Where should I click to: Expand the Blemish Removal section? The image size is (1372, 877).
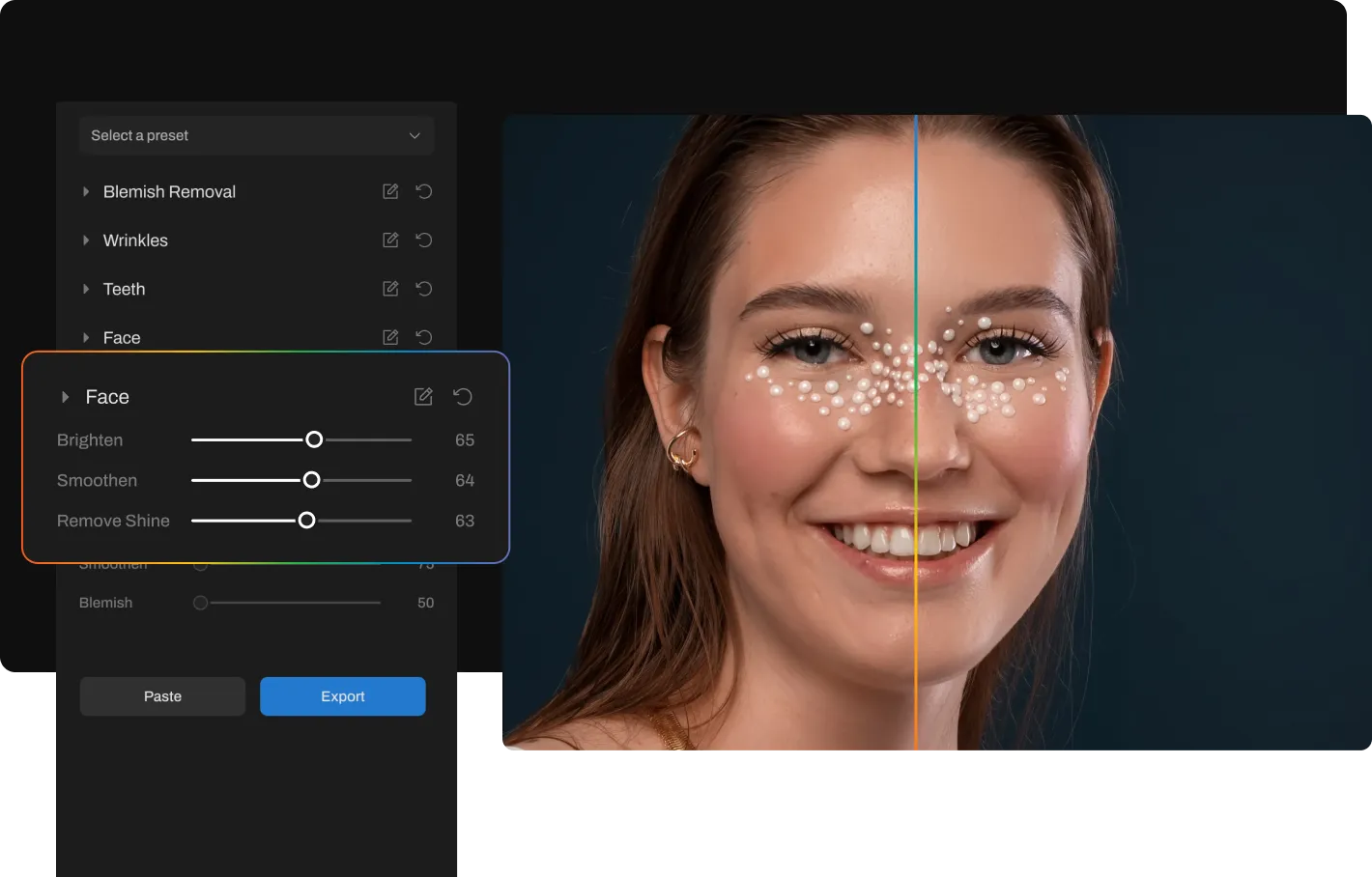click(x=86, y=192)
